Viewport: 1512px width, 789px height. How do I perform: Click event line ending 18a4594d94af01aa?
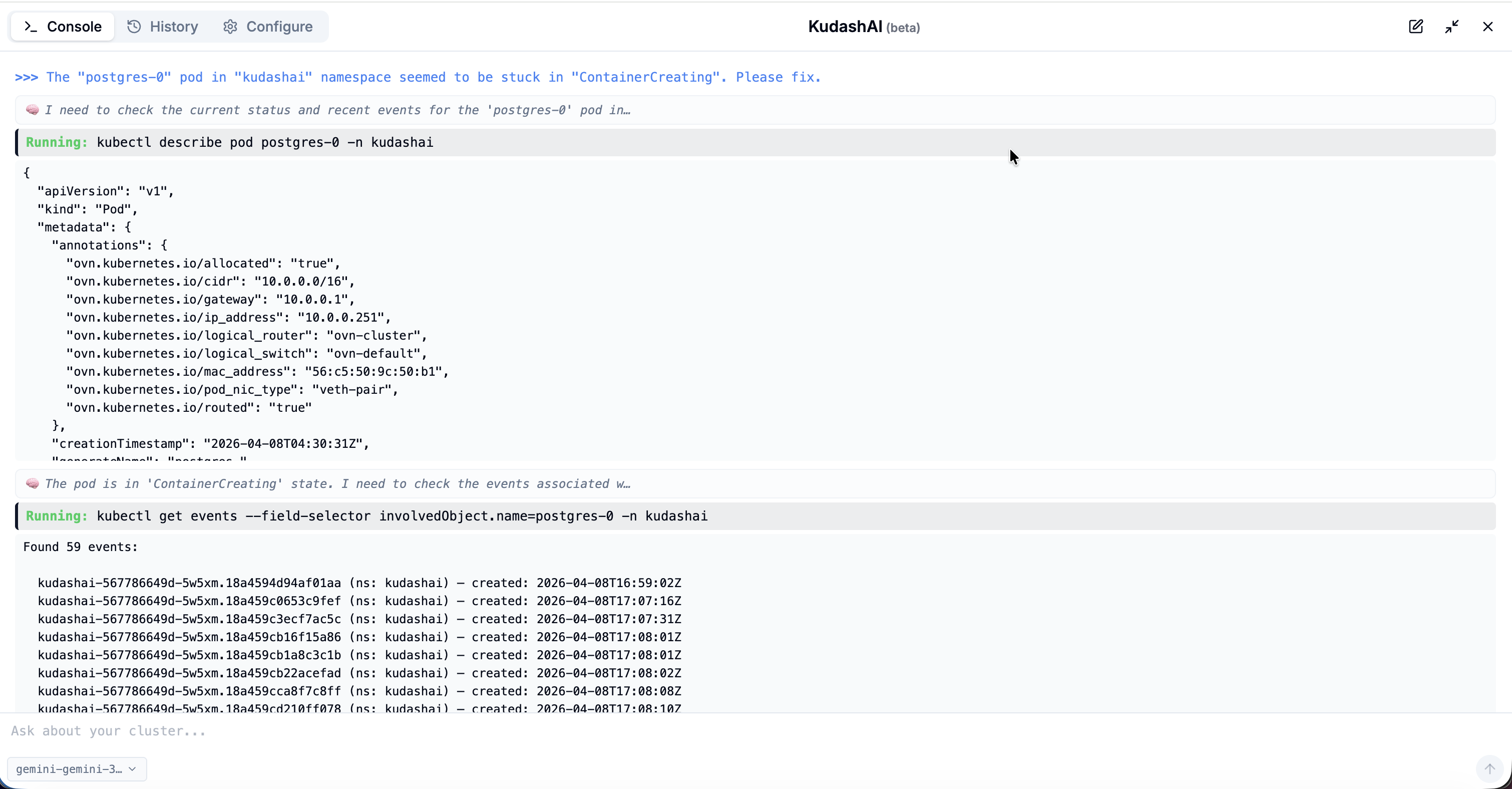pos(359,583)
